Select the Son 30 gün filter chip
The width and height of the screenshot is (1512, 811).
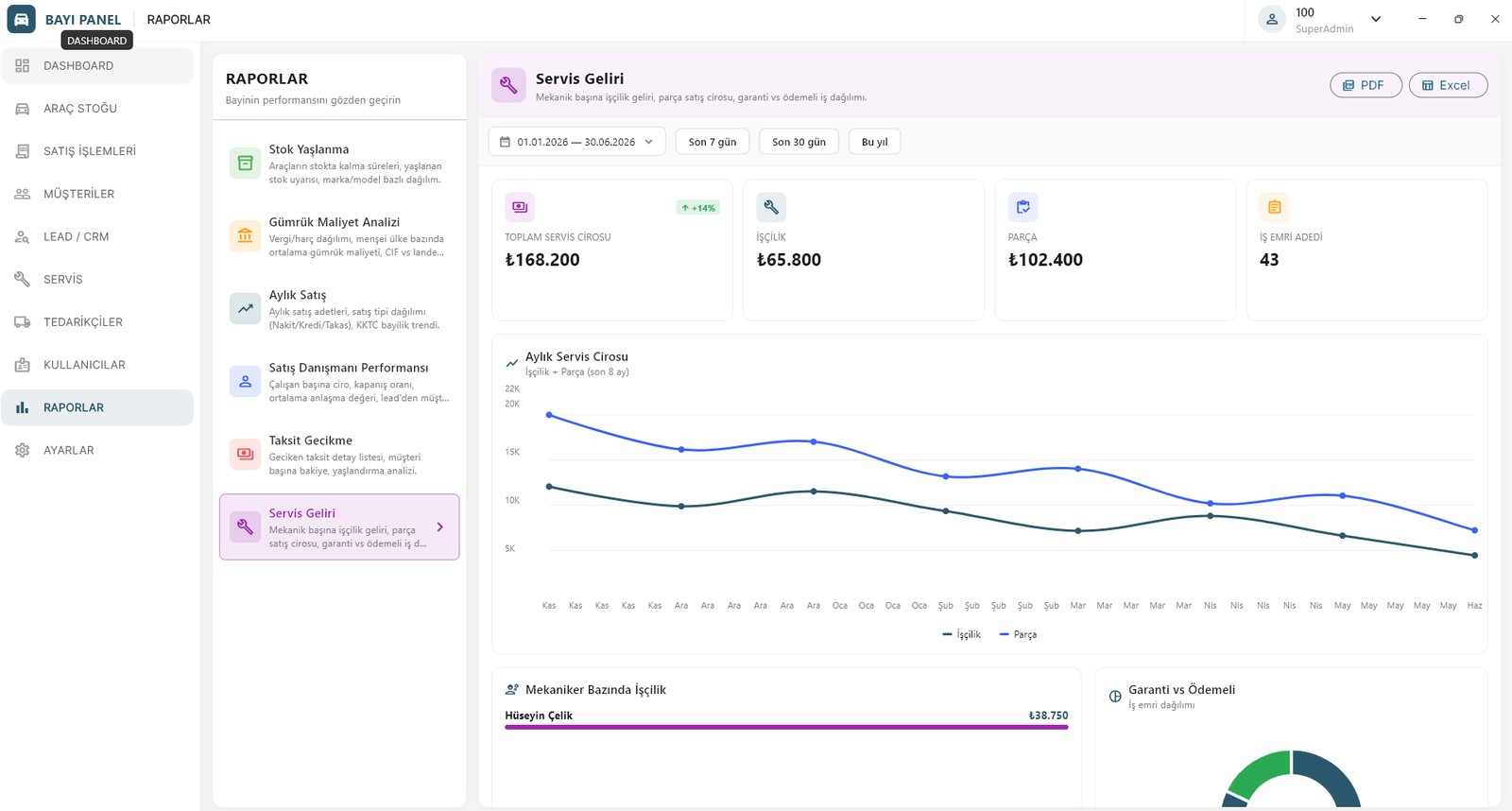[x=799, y=142]
